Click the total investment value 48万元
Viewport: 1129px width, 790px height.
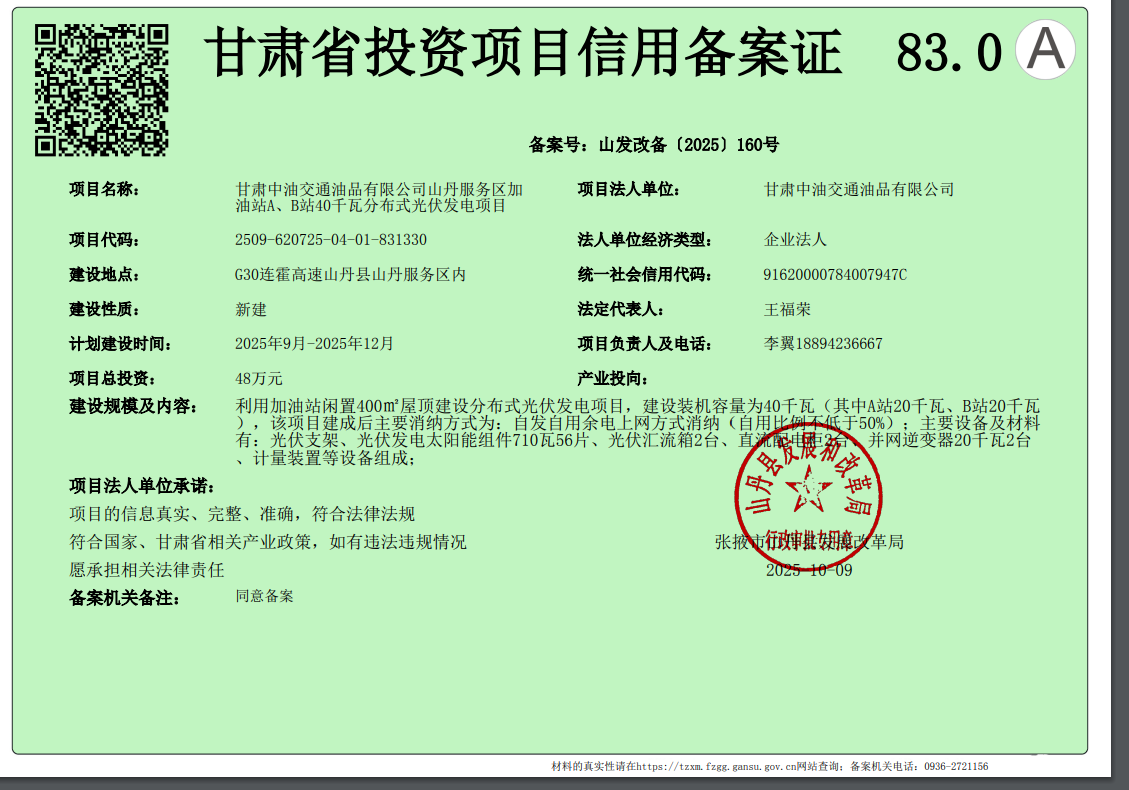[x=259, y=379]
